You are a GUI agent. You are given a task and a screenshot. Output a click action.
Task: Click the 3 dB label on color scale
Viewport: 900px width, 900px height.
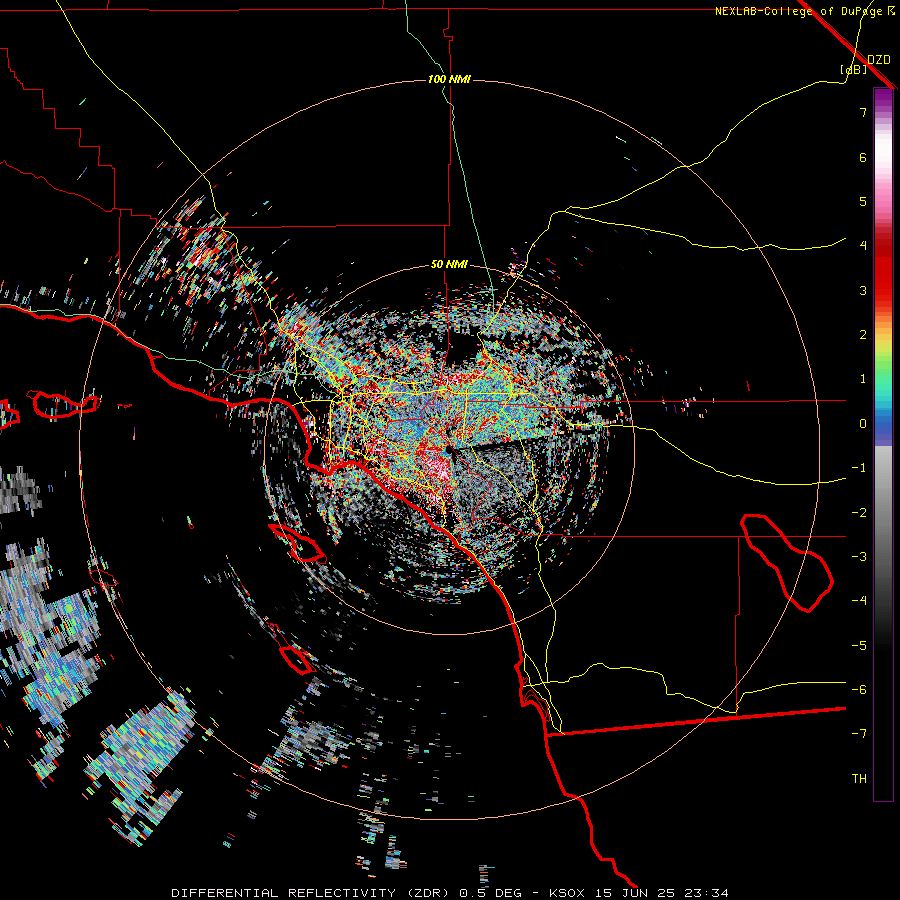[863, 290]
